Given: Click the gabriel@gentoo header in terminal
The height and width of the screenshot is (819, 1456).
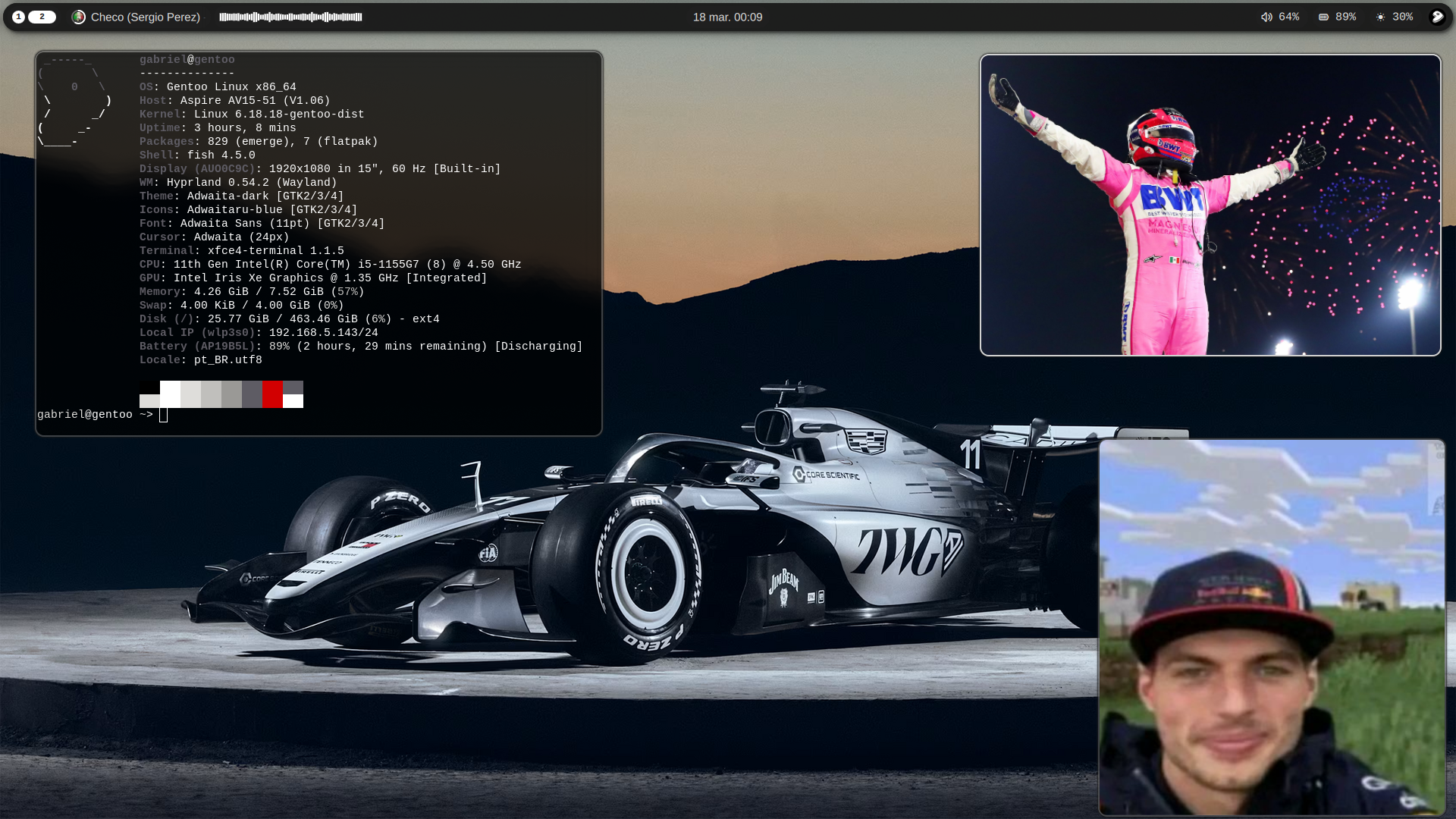Looking at the screenshot, I should [x=187, y=59].
